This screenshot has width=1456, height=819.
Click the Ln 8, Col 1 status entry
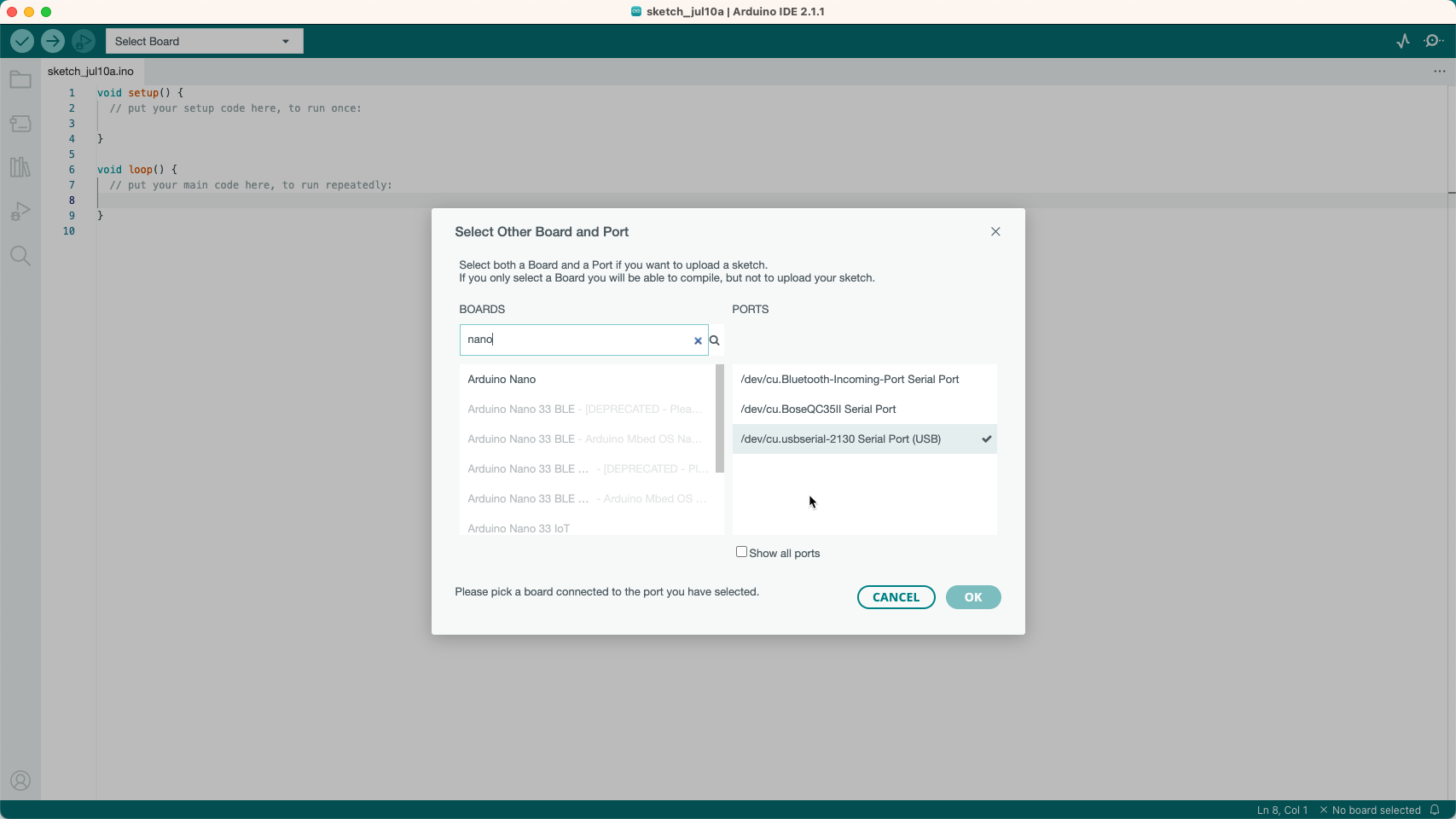click(1282, 810)
